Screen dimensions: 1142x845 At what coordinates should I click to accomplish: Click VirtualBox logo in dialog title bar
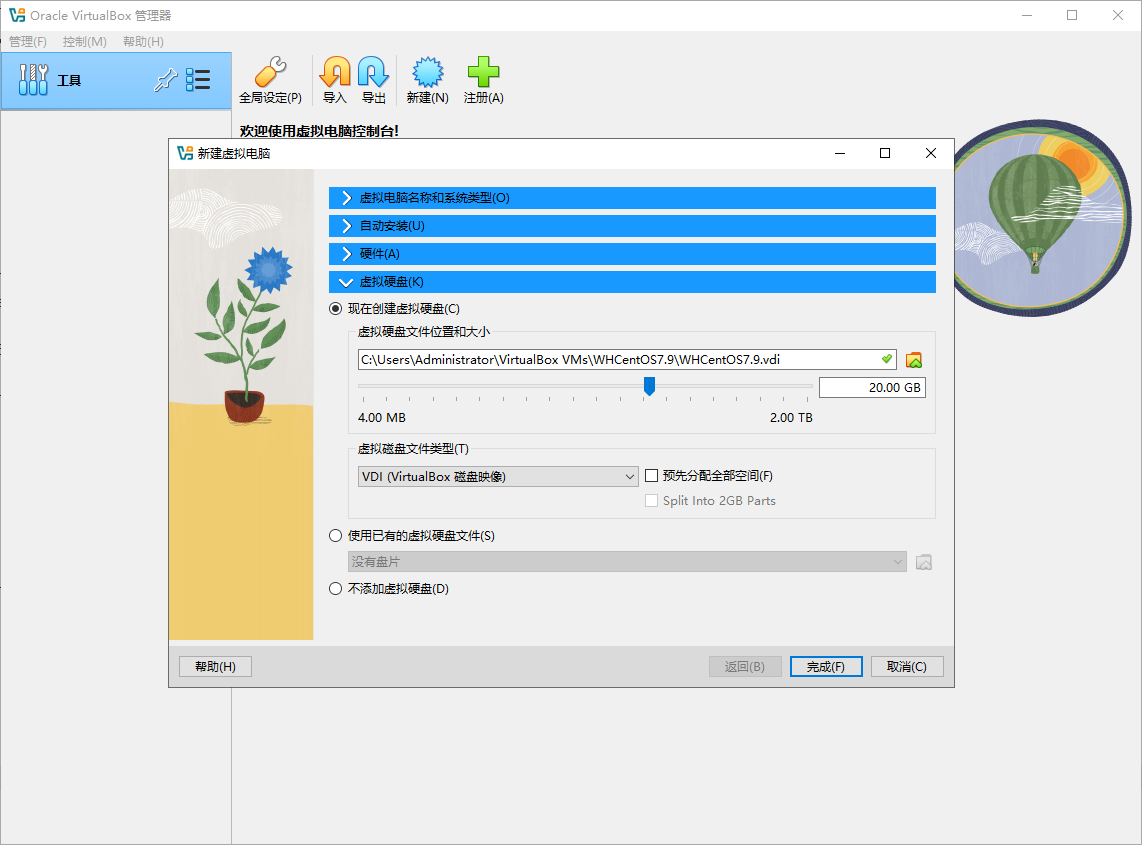coord(185,153)
